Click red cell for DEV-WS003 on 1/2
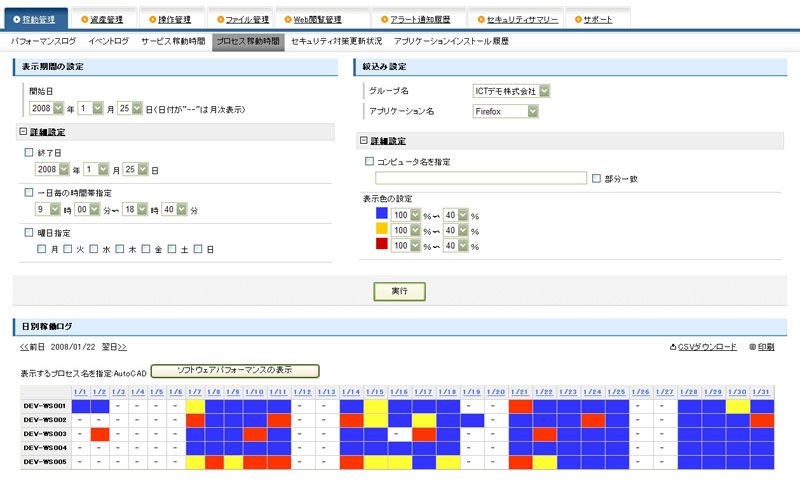800x492 pixels. click(x=100, y=434)
